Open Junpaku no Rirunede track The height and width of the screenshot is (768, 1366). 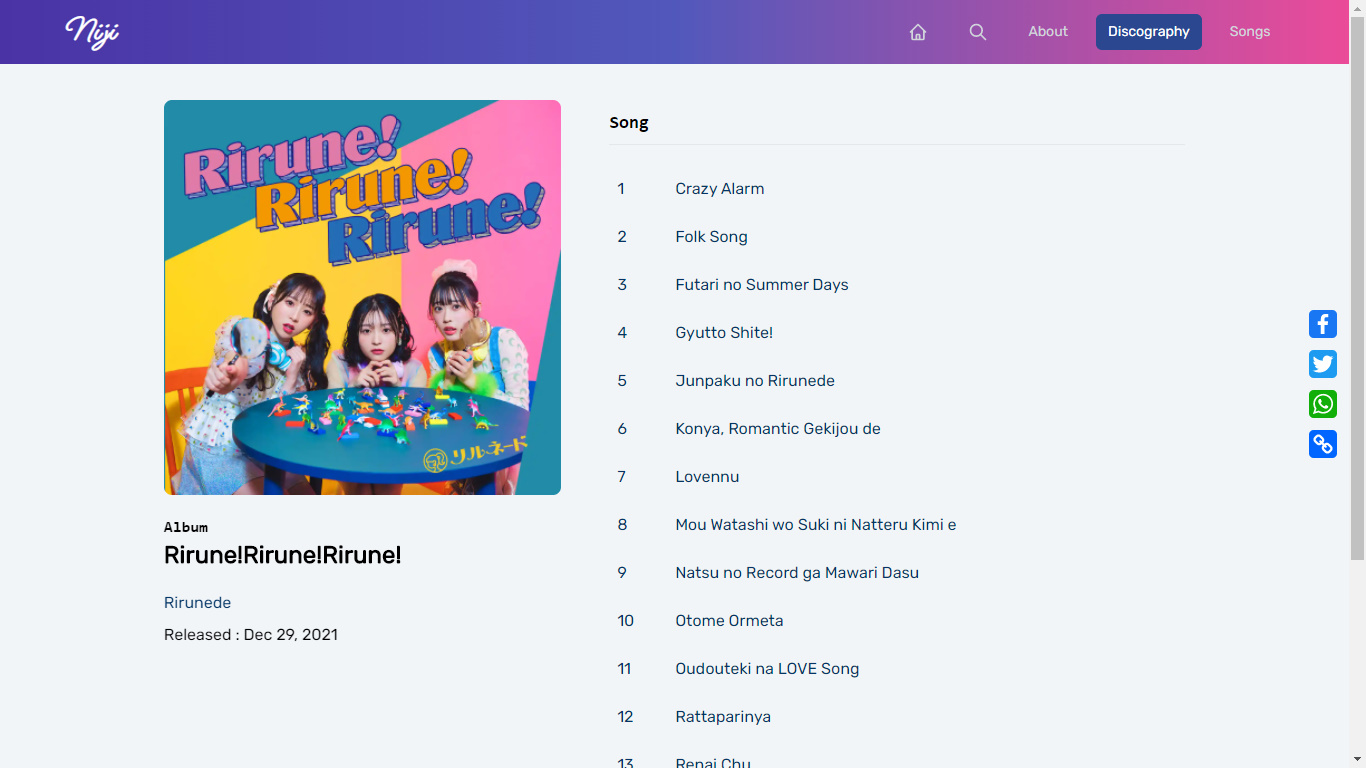(x=754, y=381)
